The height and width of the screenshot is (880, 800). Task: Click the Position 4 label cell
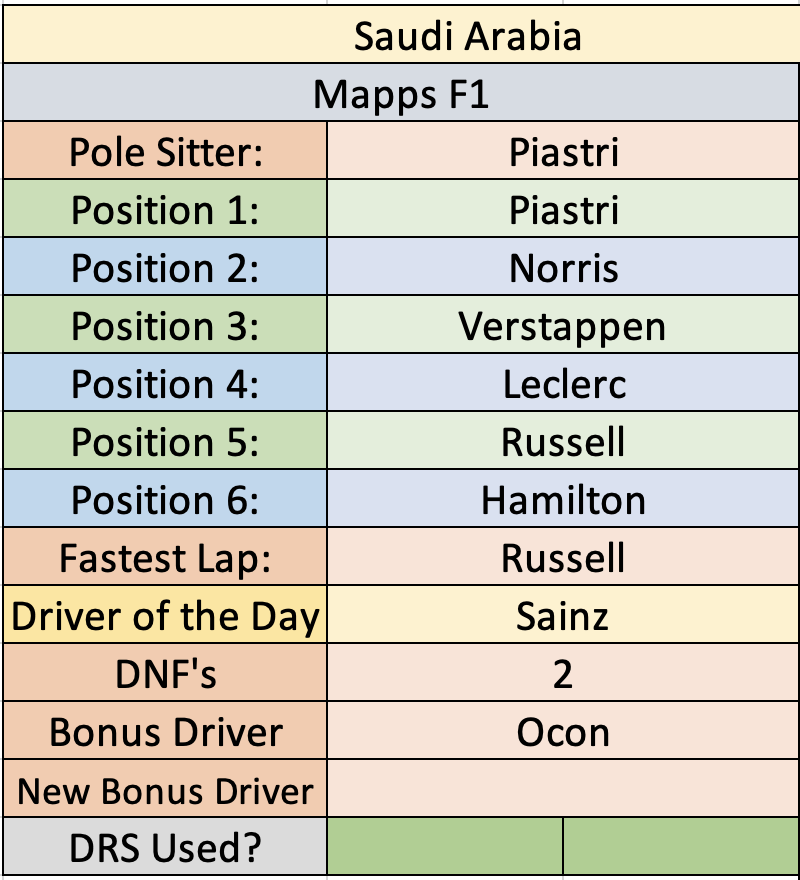click(x=165, y=383)
